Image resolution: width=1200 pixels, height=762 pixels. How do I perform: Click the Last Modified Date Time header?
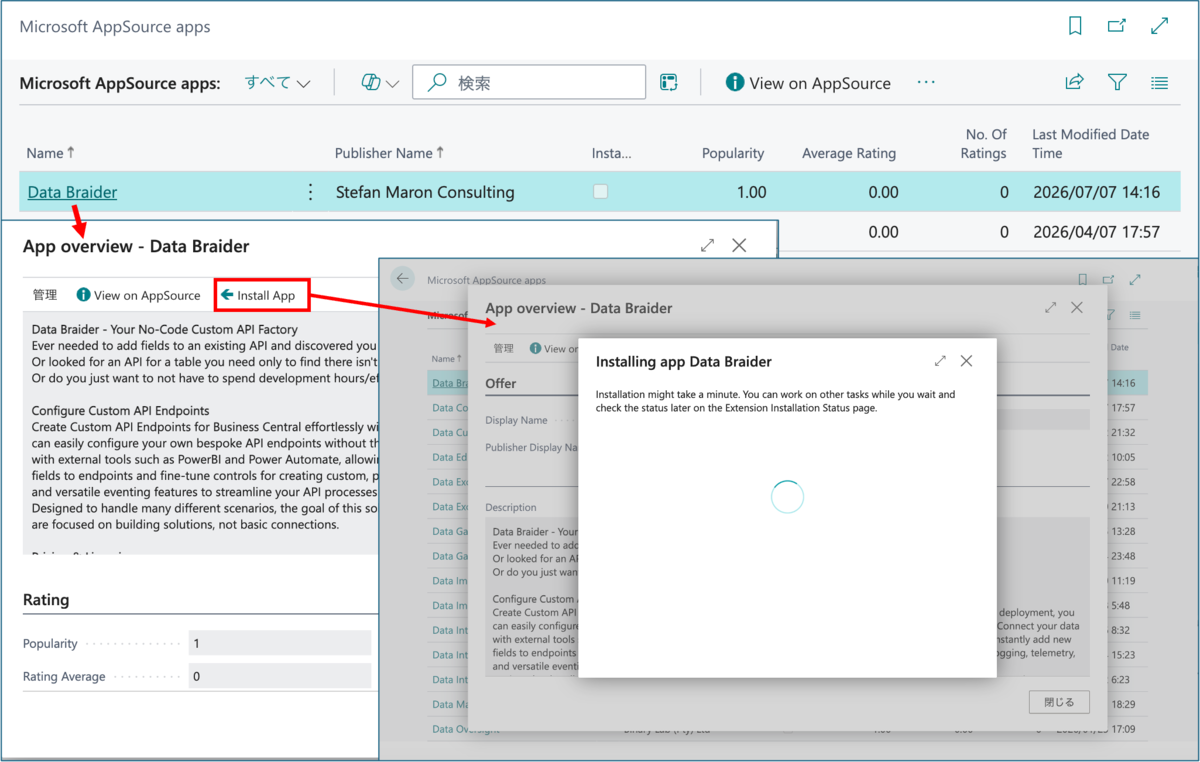1090,143
